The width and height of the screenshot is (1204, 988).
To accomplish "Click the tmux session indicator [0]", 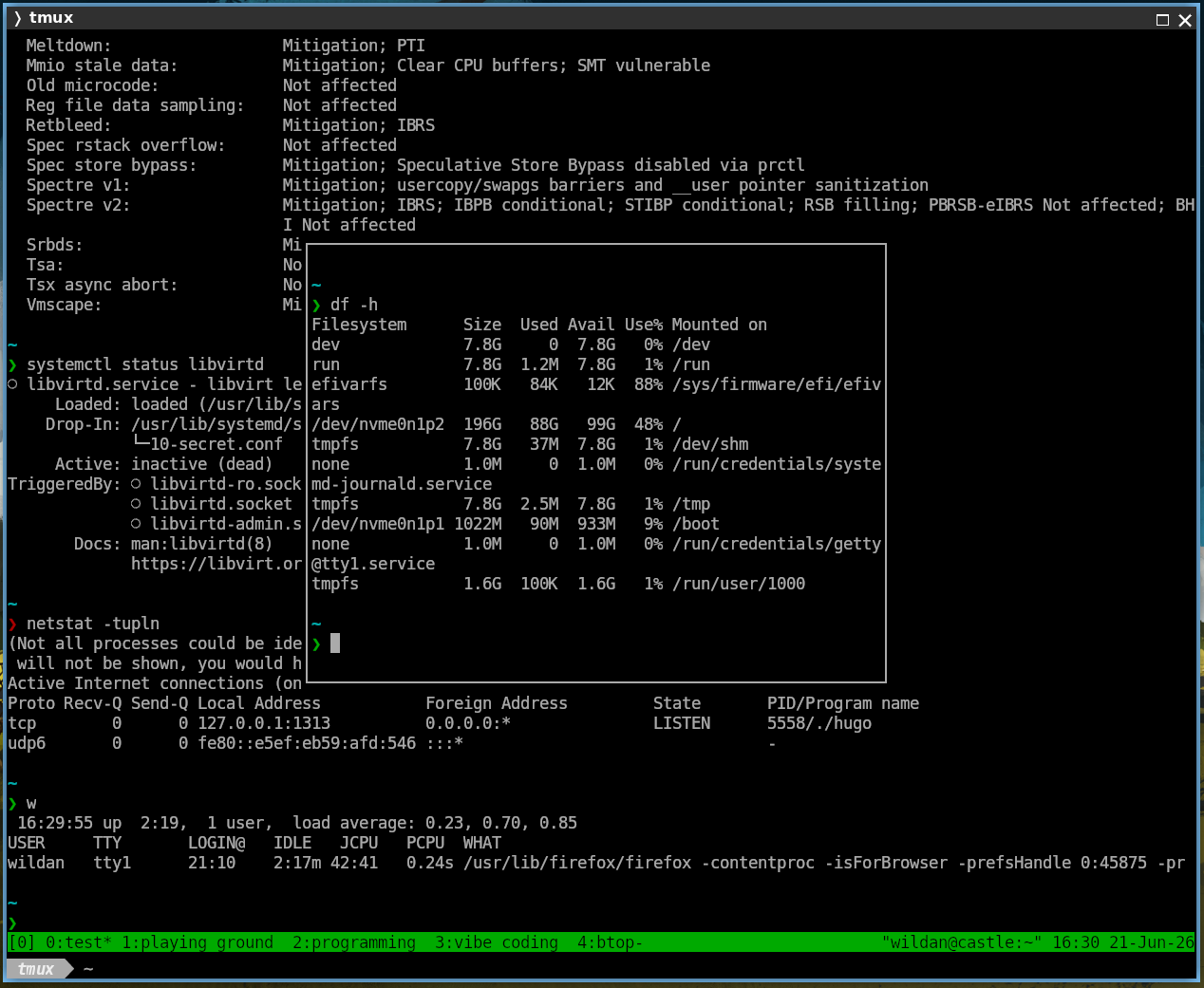I will (22, 942).
